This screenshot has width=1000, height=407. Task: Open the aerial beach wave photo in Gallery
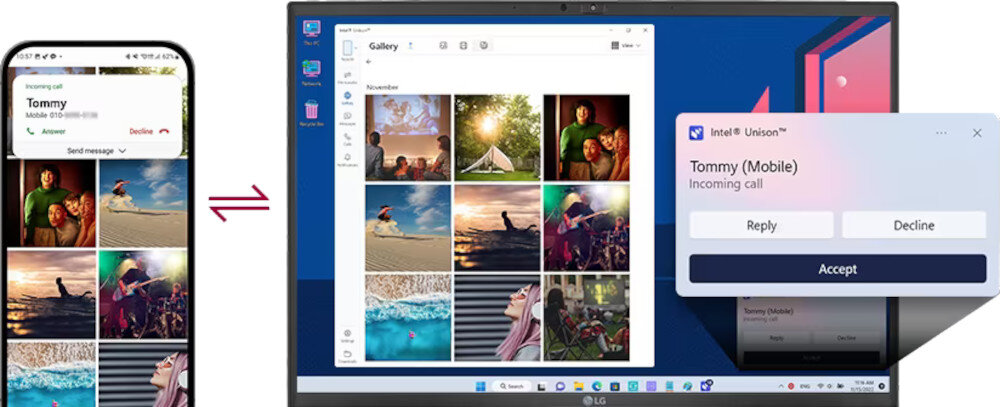pos(408,318)
